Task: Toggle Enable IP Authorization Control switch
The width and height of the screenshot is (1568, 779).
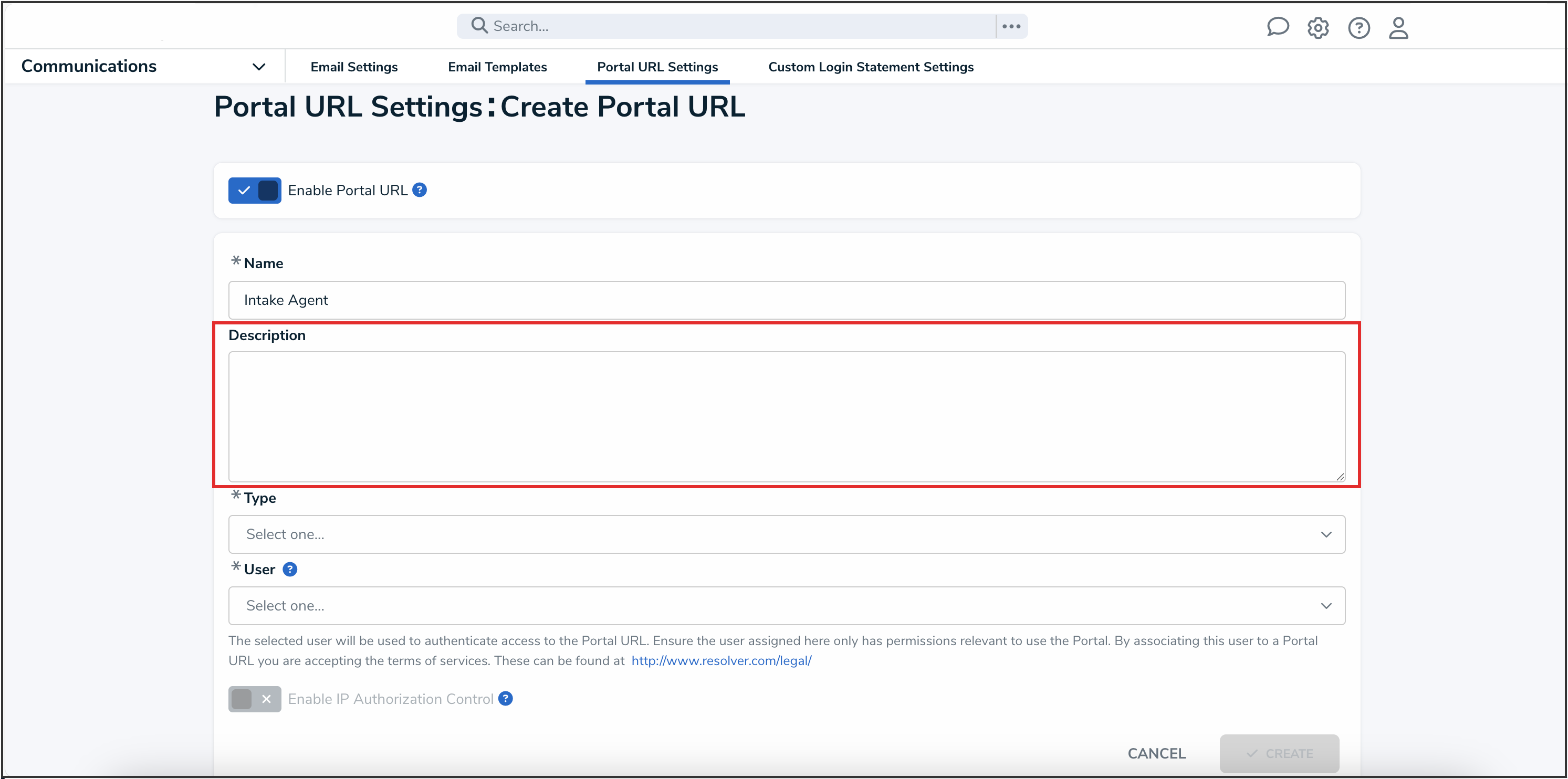Action: [255, 699]
